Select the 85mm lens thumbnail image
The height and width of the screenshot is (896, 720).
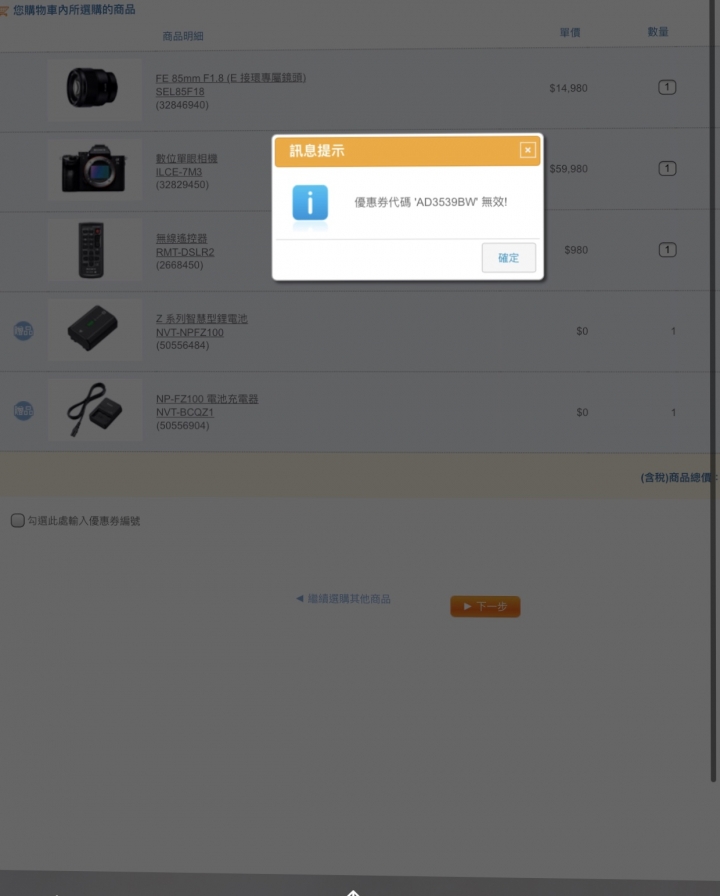(x=94, y=89)
